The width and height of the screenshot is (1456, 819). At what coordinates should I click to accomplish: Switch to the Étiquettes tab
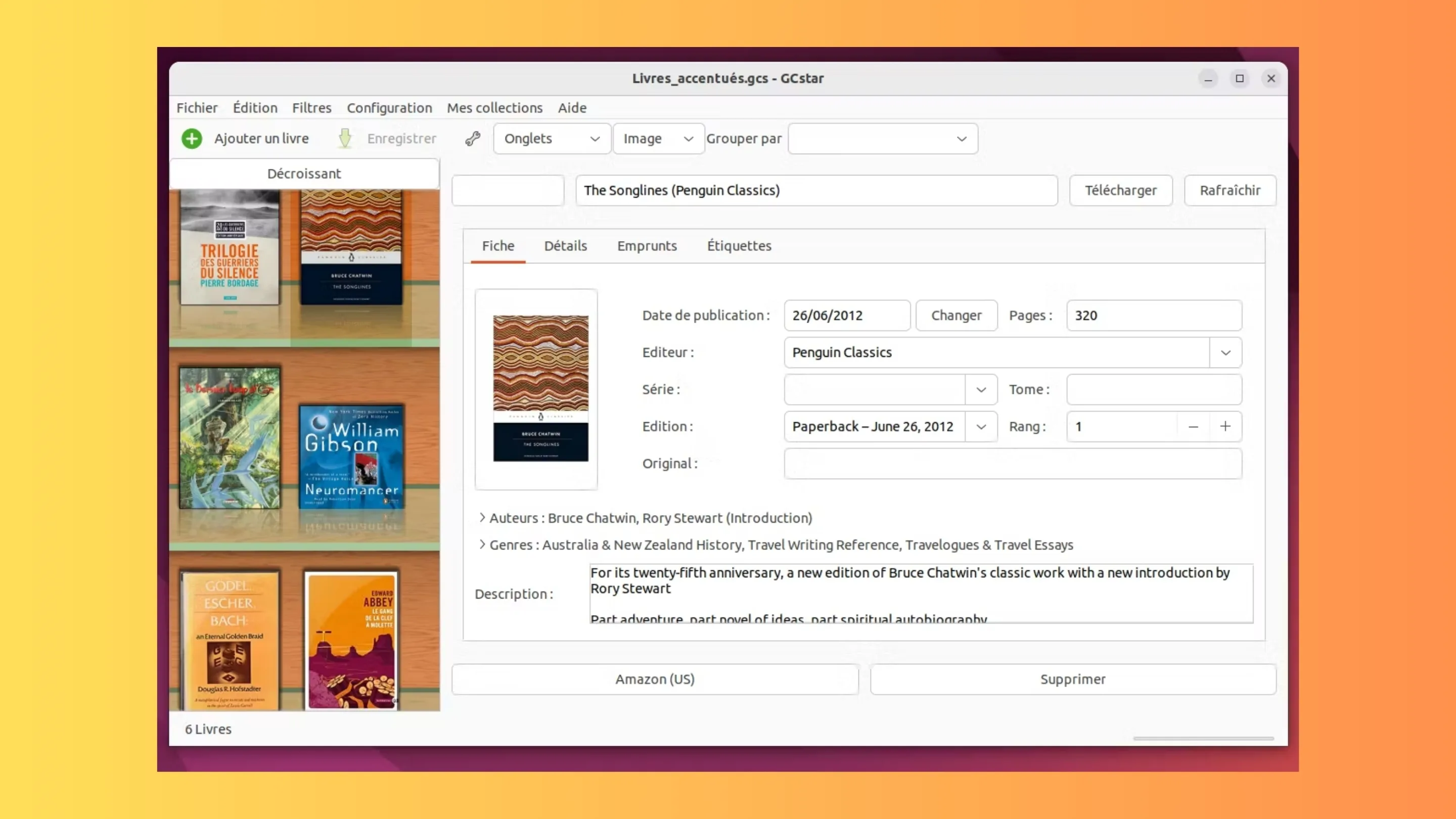pyautogui.click(x=739, y=246)
